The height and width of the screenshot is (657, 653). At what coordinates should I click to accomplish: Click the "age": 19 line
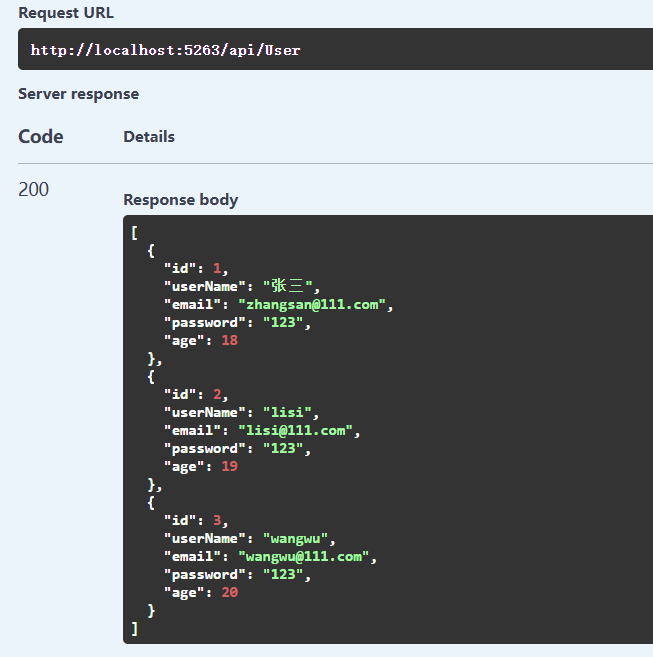[x=201, y=466]
